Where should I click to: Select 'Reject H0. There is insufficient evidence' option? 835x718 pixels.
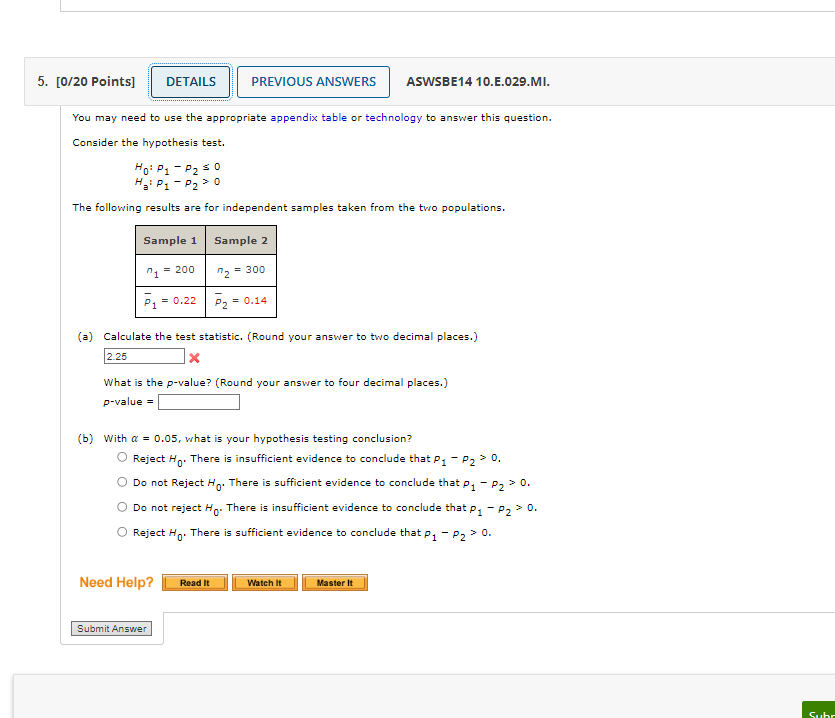[x=122, y=457]
